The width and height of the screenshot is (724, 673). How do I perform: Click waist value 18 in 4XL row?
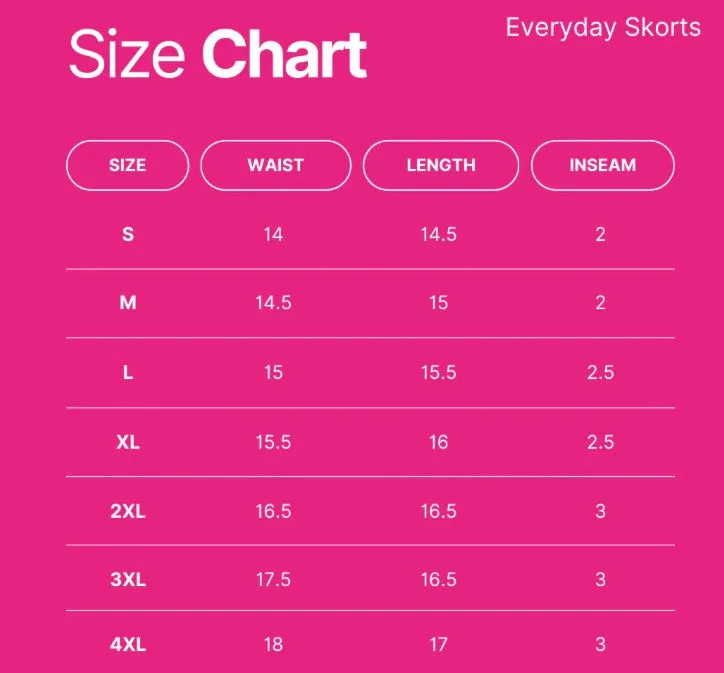273,644
